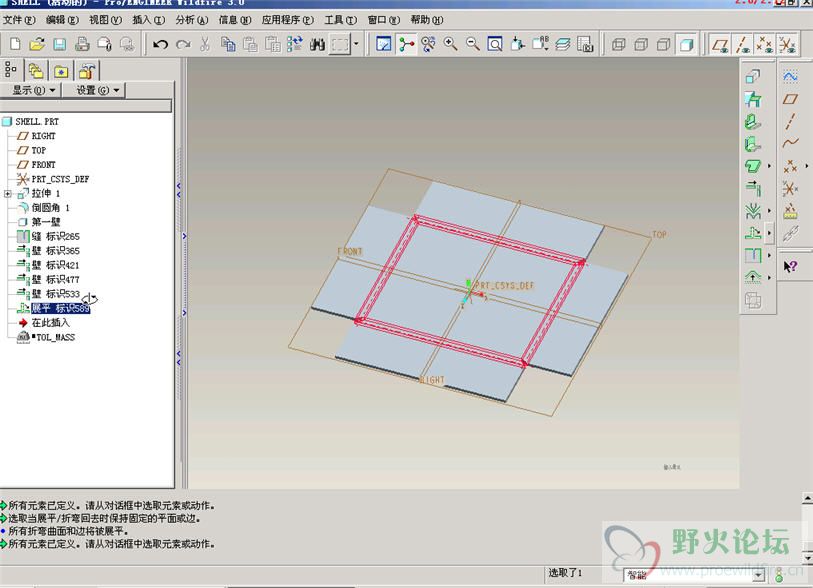This screenshot has width=813, height=588.
Task: Select the flat wall tool
Action: [x=752, y=122]
